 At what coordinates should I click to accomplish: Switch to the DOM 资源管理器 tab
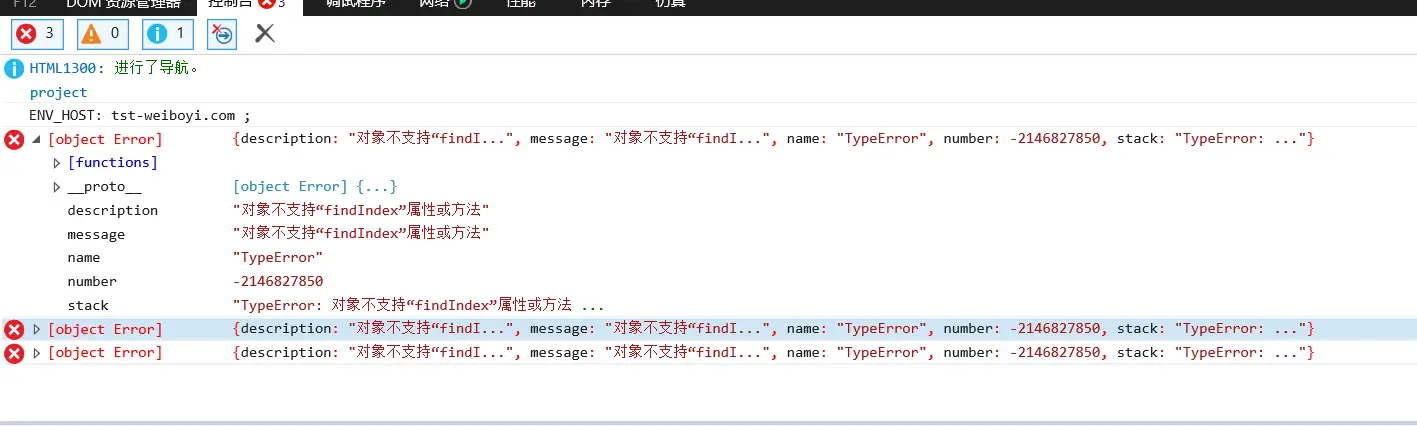(125, 4)
